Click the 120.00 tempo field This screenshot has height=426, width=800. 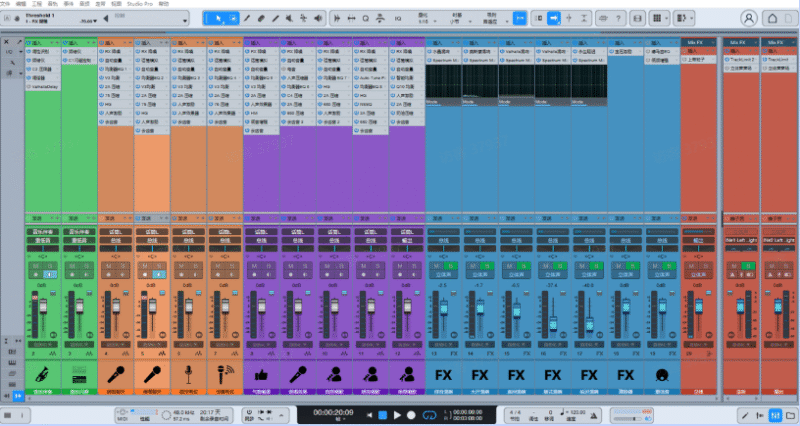577,412
